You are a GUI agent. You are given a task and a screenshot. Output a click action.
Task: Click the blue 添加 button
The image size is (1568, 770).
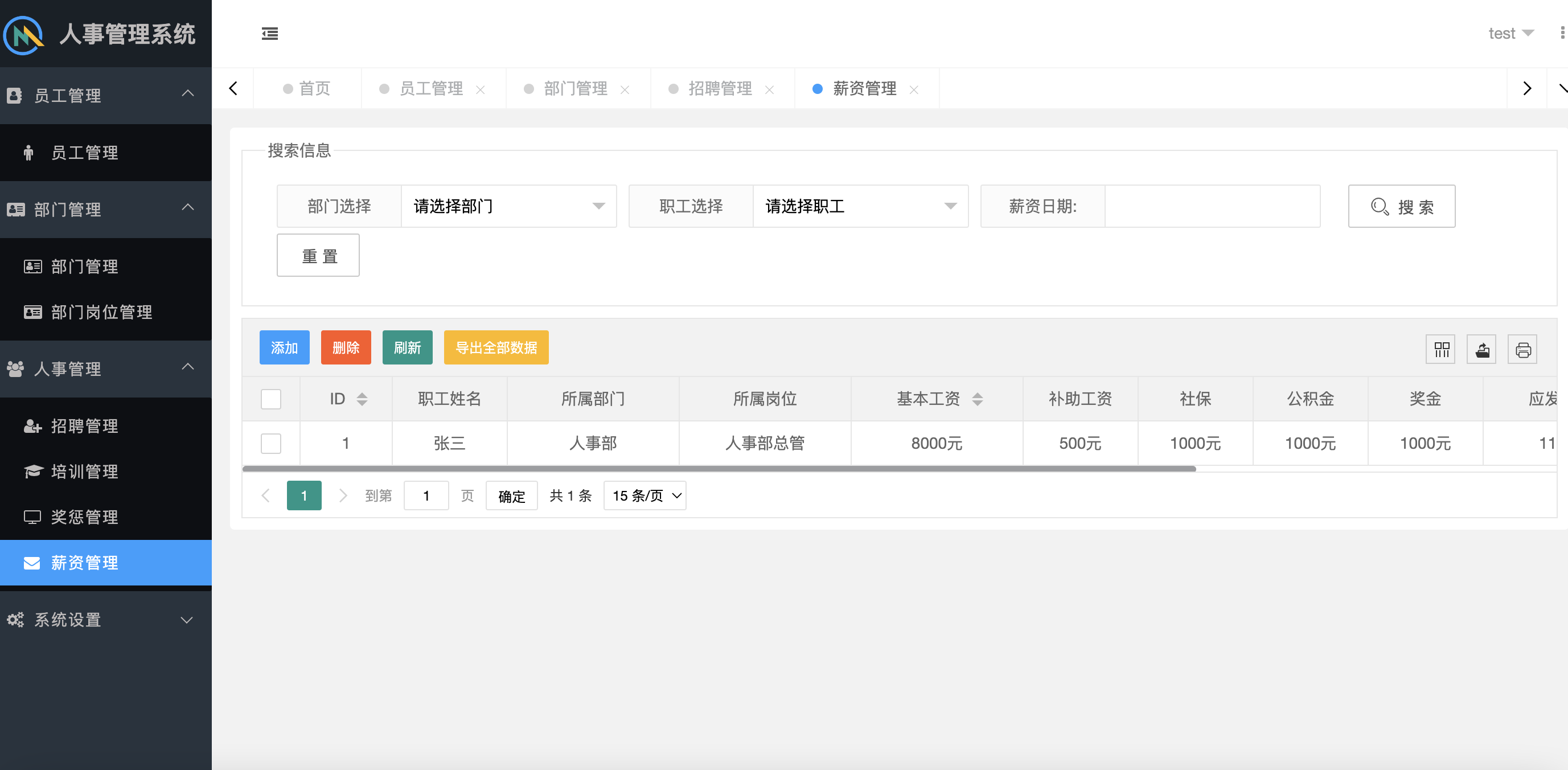[x=284, y=347]
